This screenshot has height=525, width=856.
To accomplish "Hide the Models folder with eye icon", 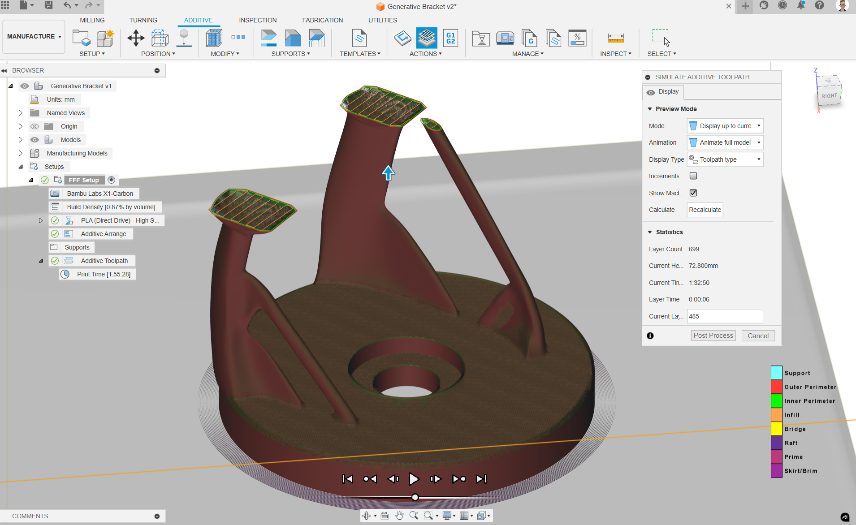I will pos(34,140).
